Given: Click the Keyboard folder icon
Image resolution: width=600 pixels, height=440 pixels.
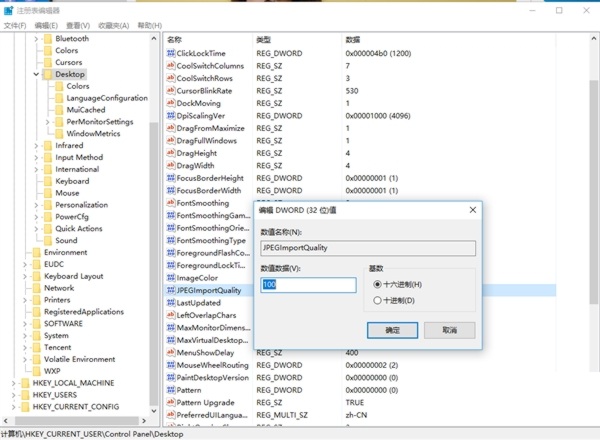Looking at the screenshot, I should coord(48,181).
